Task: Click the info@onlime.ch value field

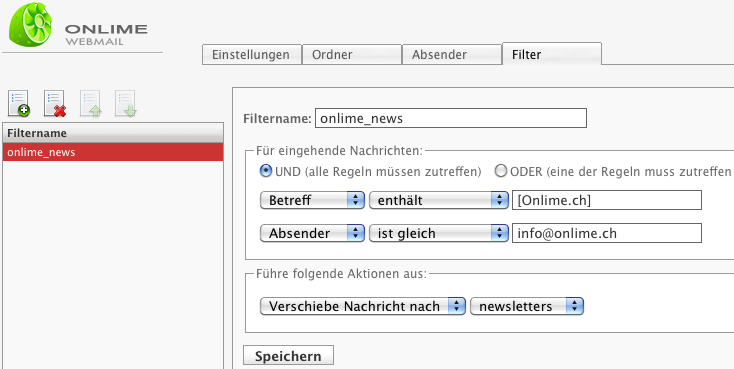Action: click(607, 233)
